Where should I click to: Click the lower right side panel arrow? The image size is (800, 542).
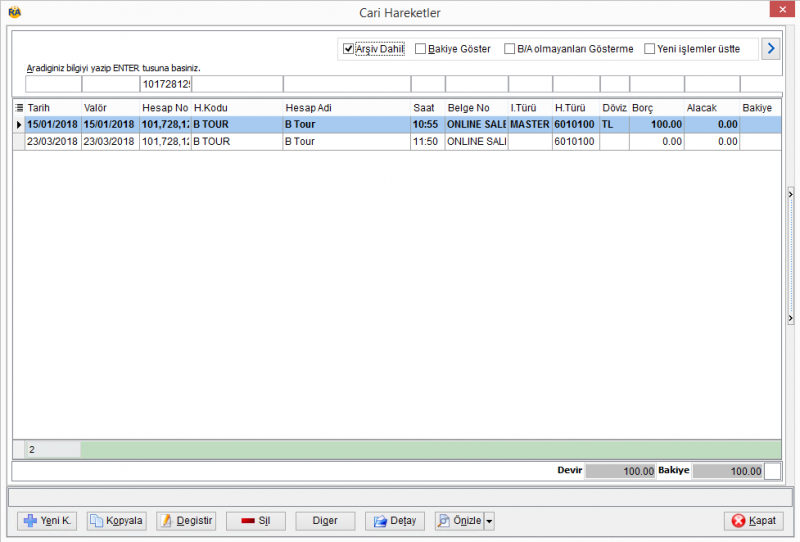[790, 318]
